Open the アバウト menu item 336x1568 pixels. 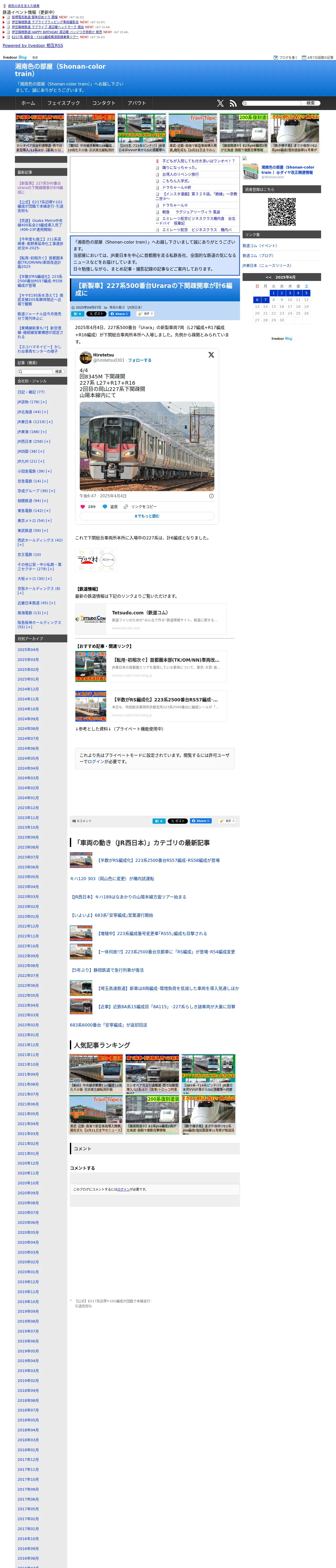[137, 103]
